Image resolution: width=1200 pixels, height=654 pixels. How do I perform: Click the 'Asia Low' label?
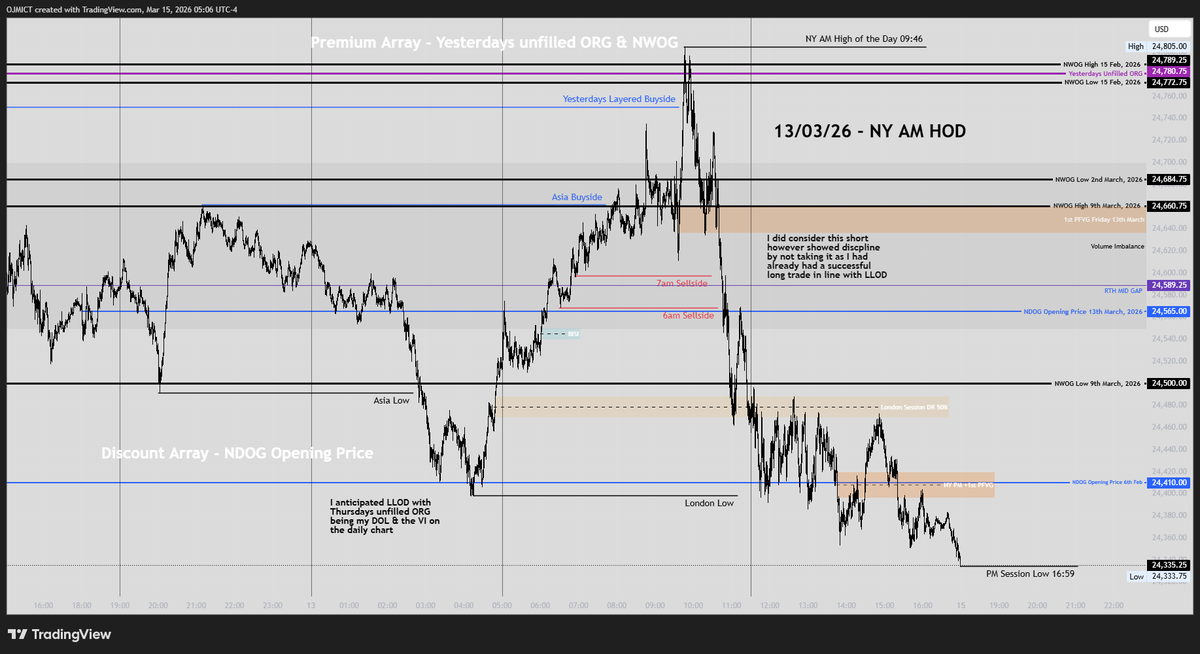392,399
